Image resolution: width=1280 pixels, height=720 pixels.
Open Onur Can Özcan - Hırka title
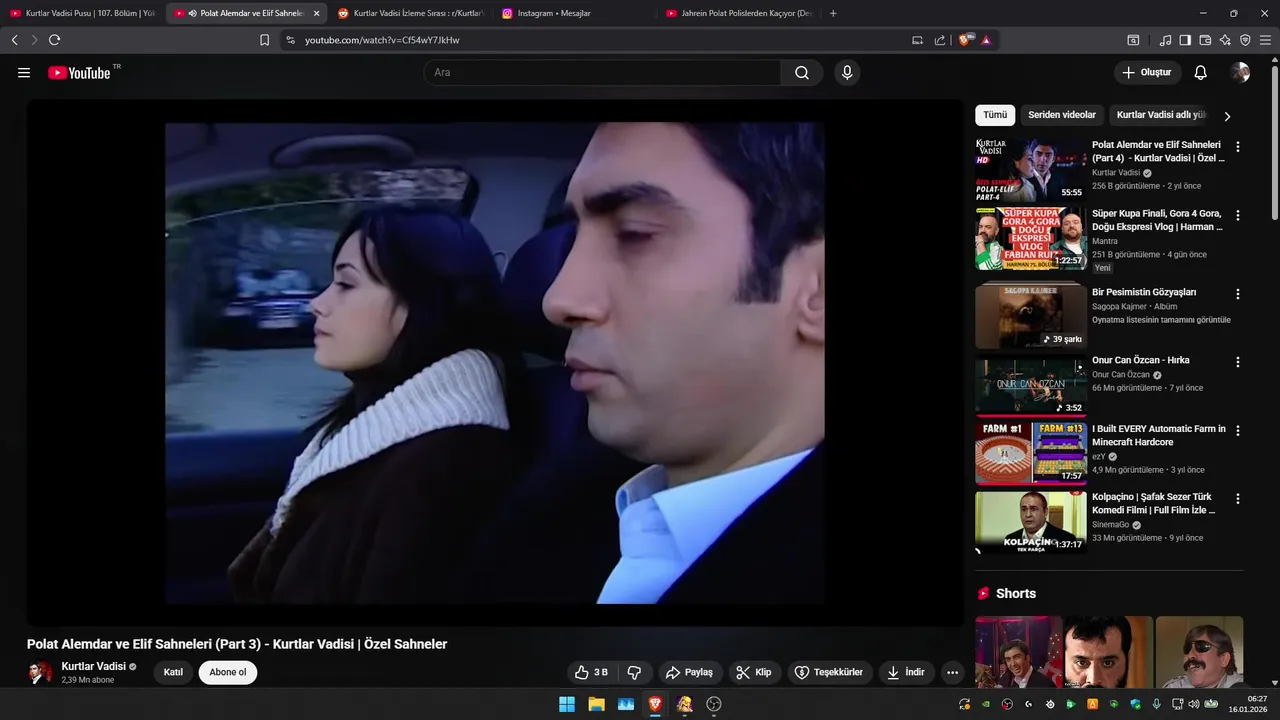tap(1140, 360)
